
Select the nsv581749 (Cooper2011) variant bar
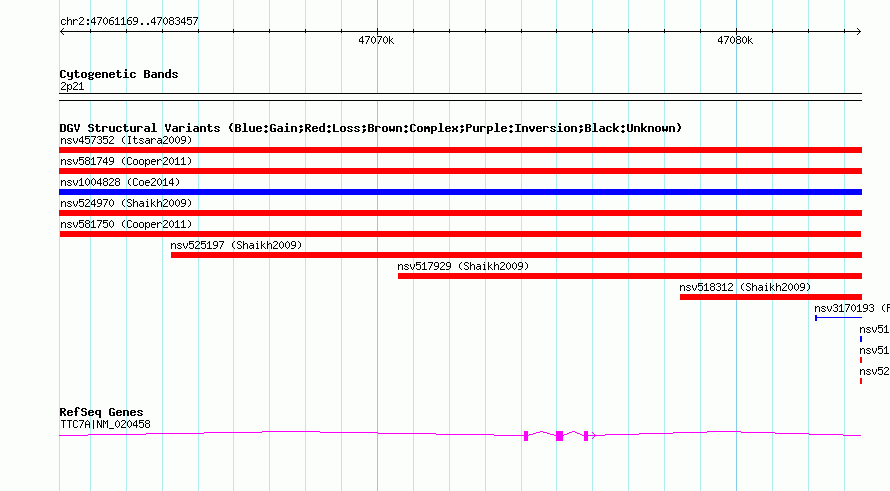[x=460, y=171]
